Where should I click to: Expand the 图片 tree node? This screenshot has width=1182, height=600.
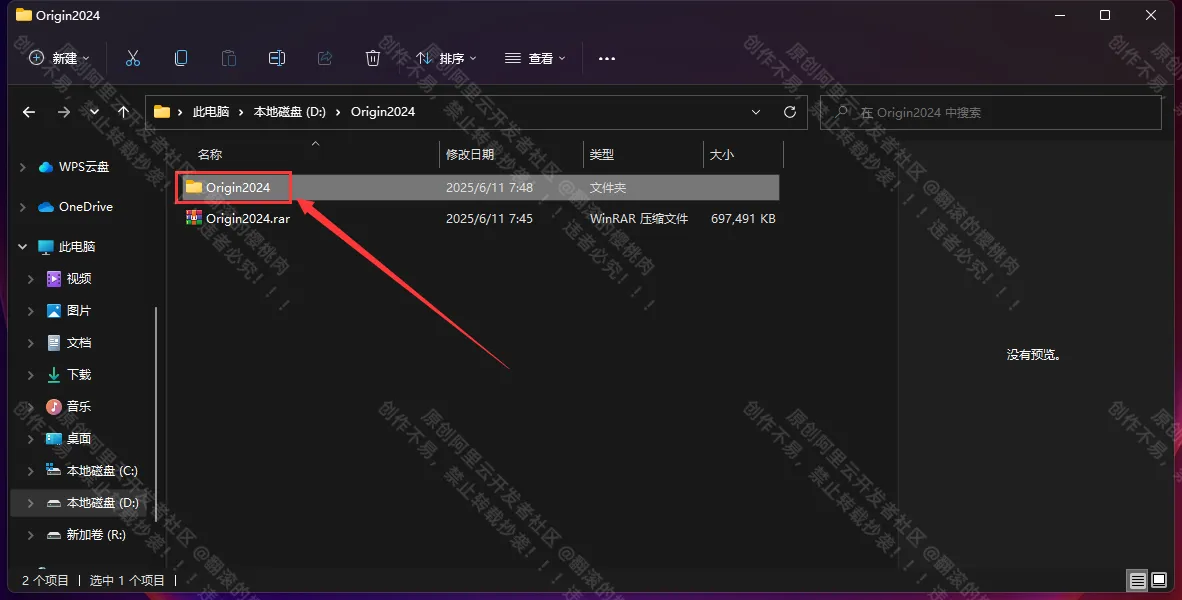pyautogui.click(x=31, y=311)
